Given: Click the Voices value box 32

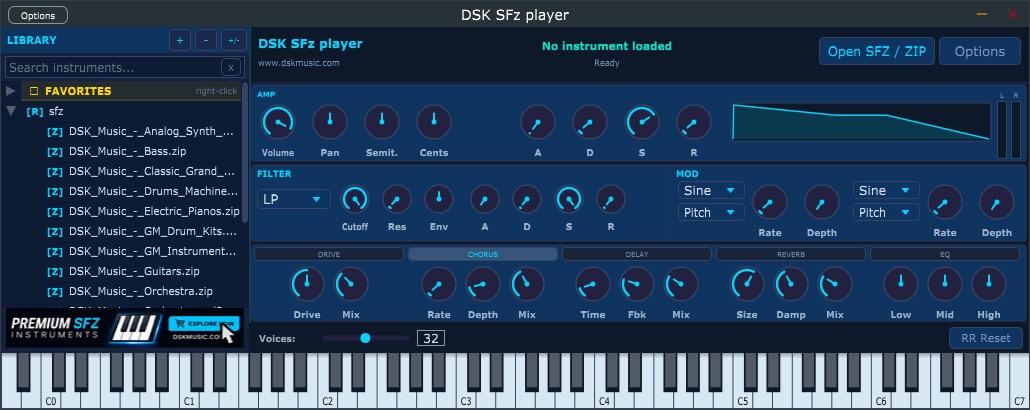Looking at the screenshot, I should [431, 338].
